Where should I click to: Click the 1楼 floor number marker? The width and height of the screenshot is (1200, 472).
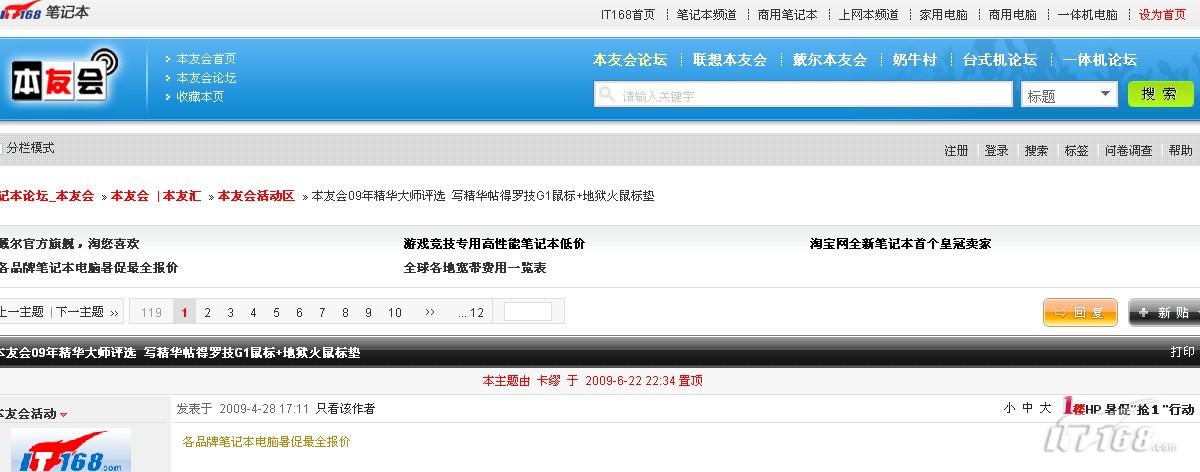pos(1074,408)
